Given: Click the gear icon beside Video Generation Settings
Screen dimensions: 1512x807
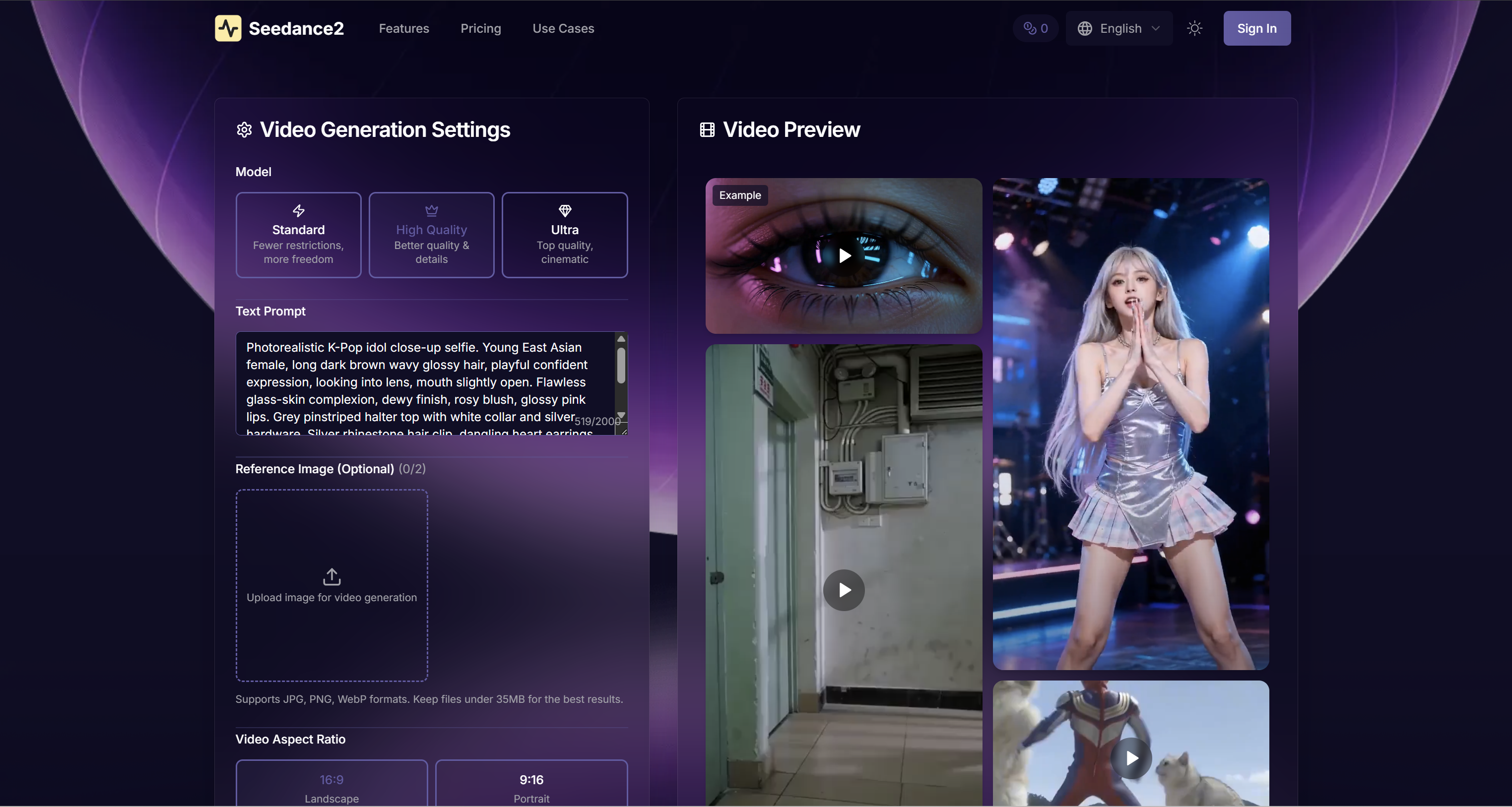Looking at the screenshot, I should click(x=244, y=129).
